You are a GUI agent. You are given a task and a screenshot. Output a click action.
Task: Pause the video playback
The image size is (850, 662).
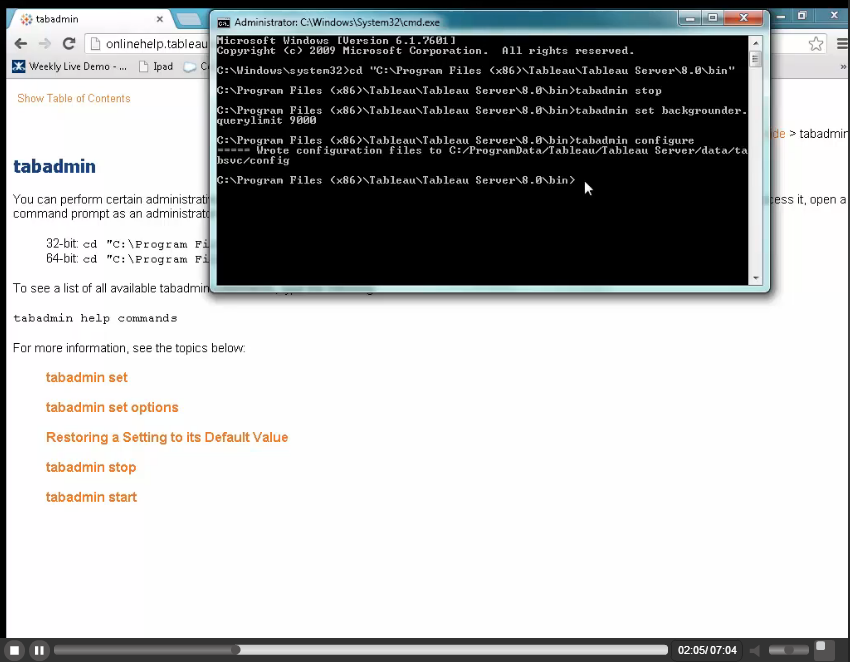[39, 650]
